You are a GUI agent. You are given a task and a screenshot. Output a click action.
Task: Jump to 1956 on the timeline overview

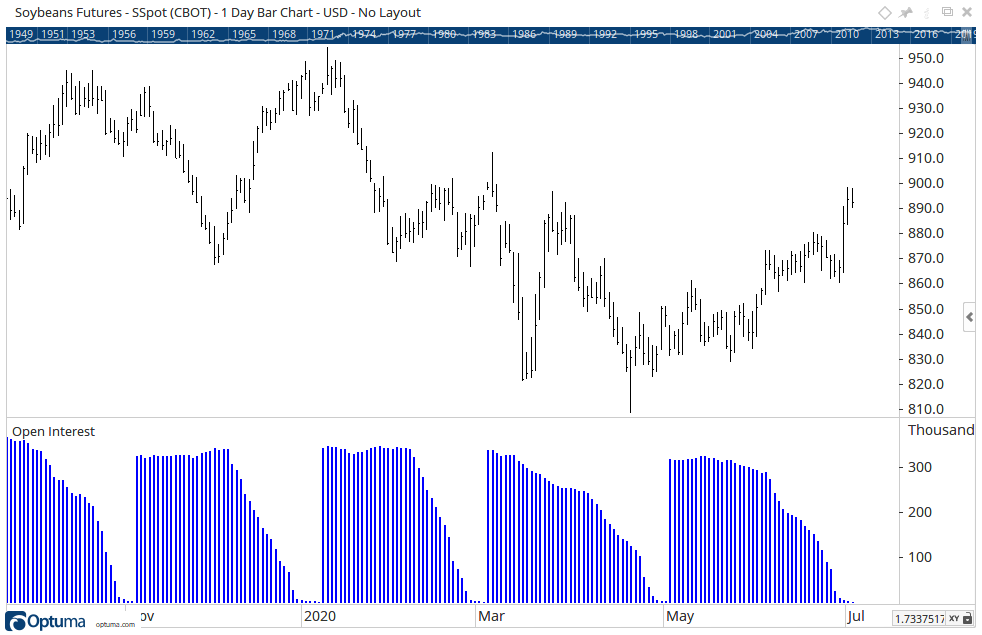pyautogui.click(x=124, y=34)
